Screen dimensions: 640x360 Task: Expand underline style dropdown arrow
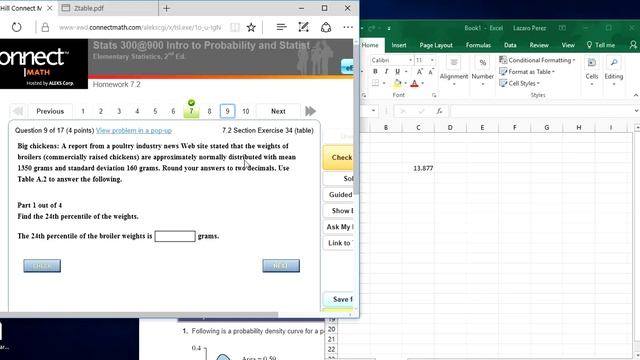pos(406,71)
